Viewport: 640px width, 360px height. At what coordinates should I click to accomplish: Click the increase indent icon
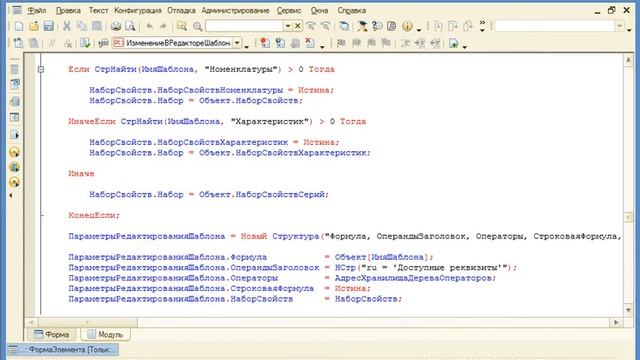420,43
